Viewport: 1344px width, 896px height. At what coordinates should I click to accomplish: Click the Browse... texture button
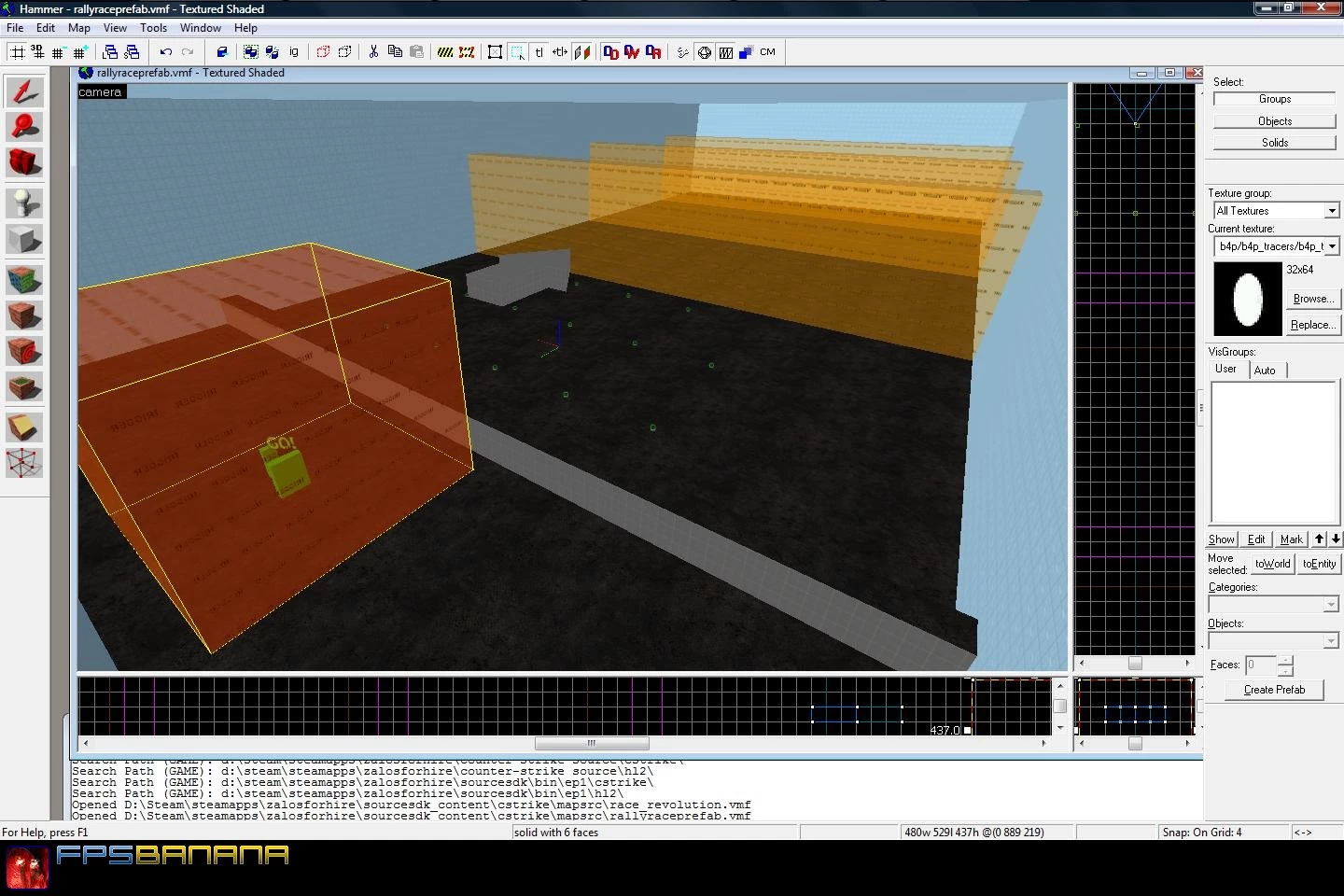pos(1313,299)
